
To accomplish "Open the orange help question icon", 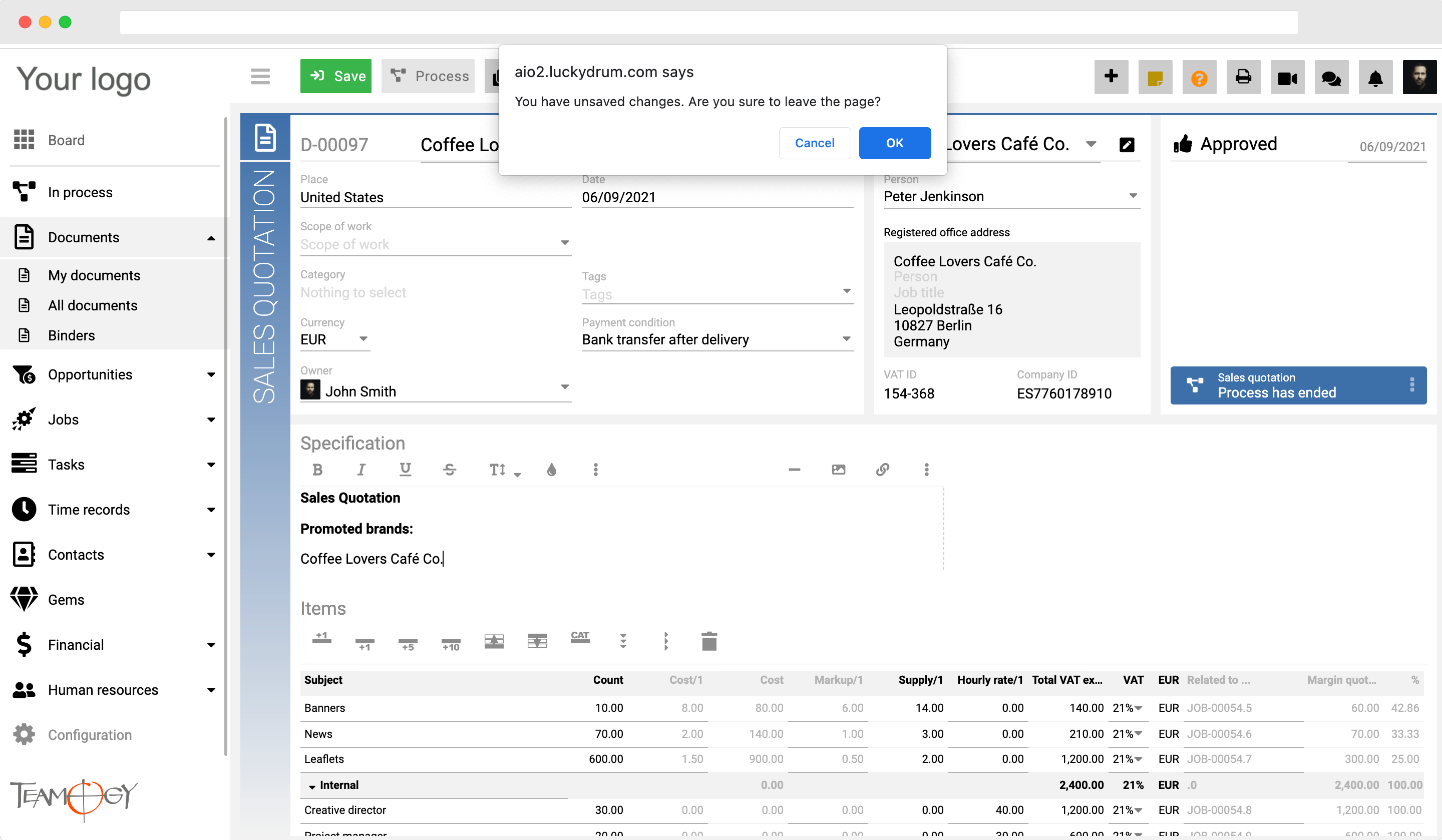I will coord(1199,77).
